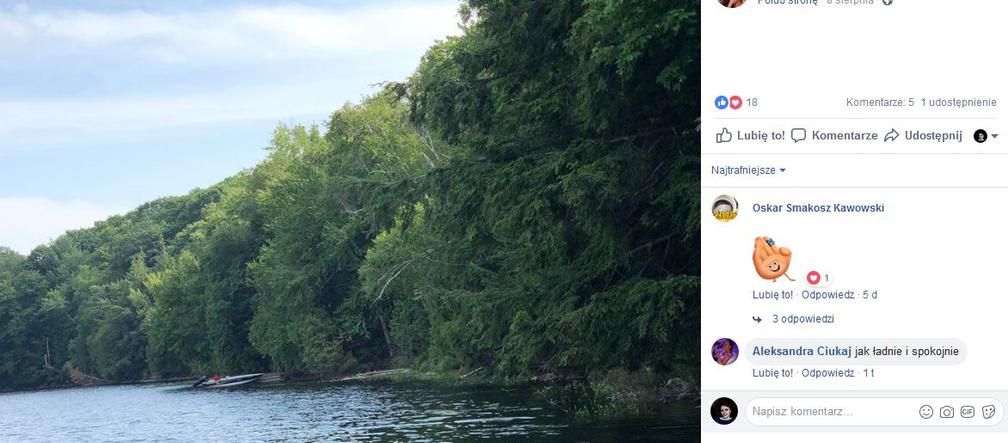Like Oskar's sticker comment
Viewport: 1008px width, 443px height.
772,295
